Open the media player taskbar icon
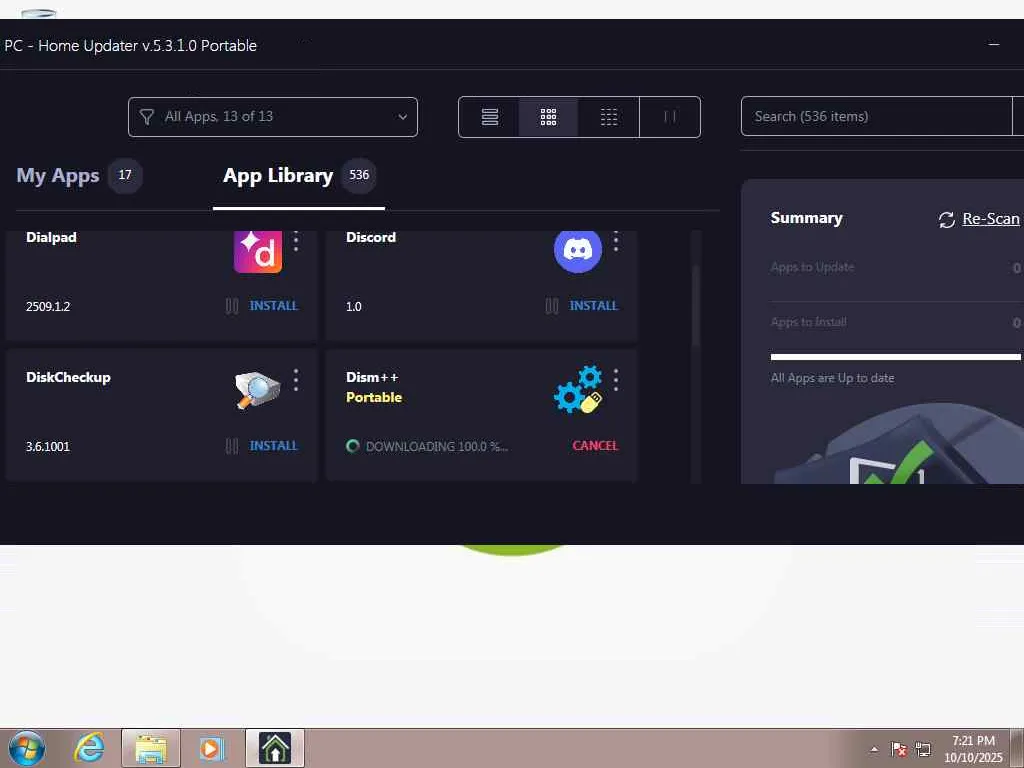The image size is (1024, 768). [211, 749]
